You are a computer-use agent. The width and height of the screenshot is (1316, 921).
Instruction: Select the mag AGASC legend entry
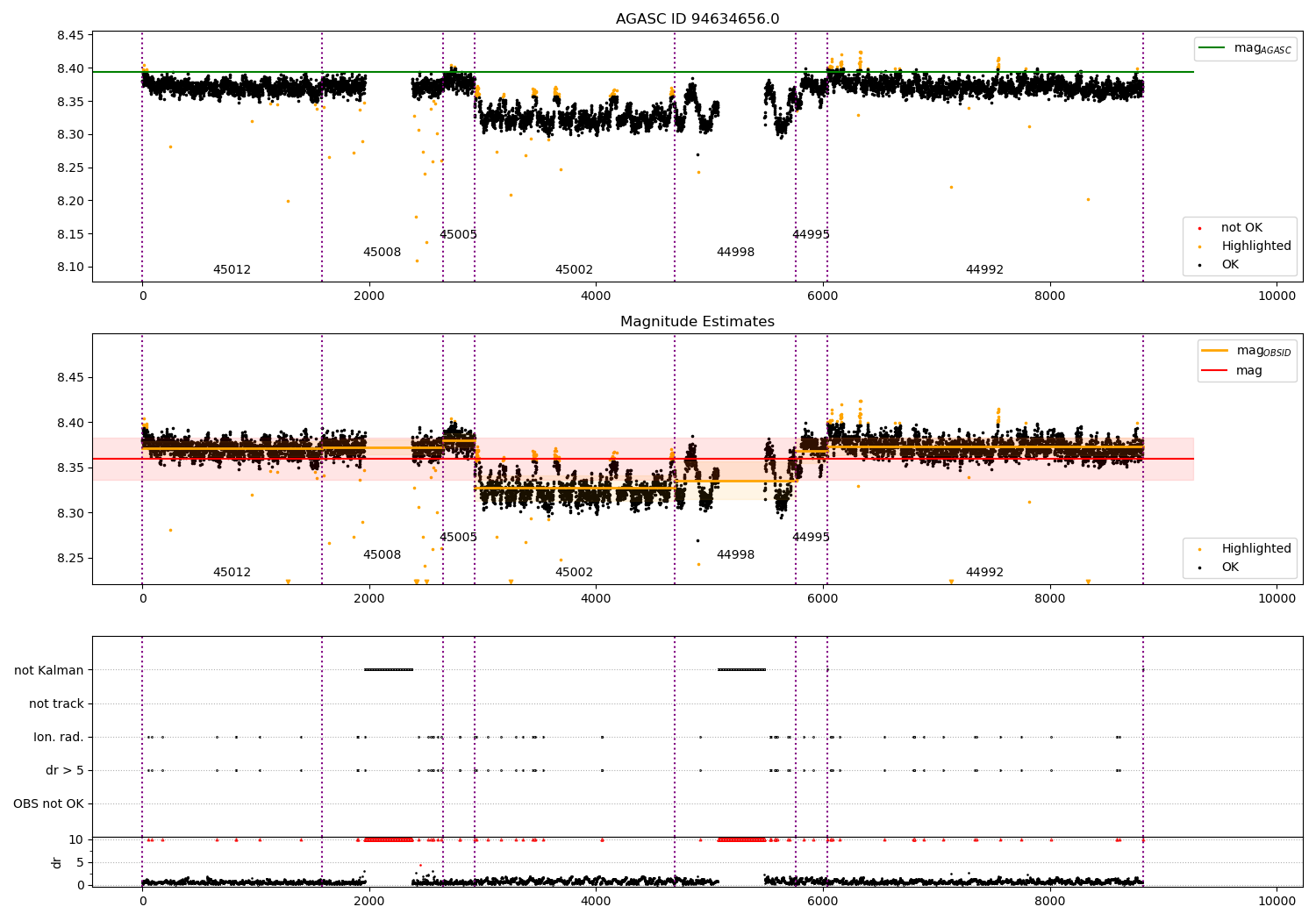1245,48
